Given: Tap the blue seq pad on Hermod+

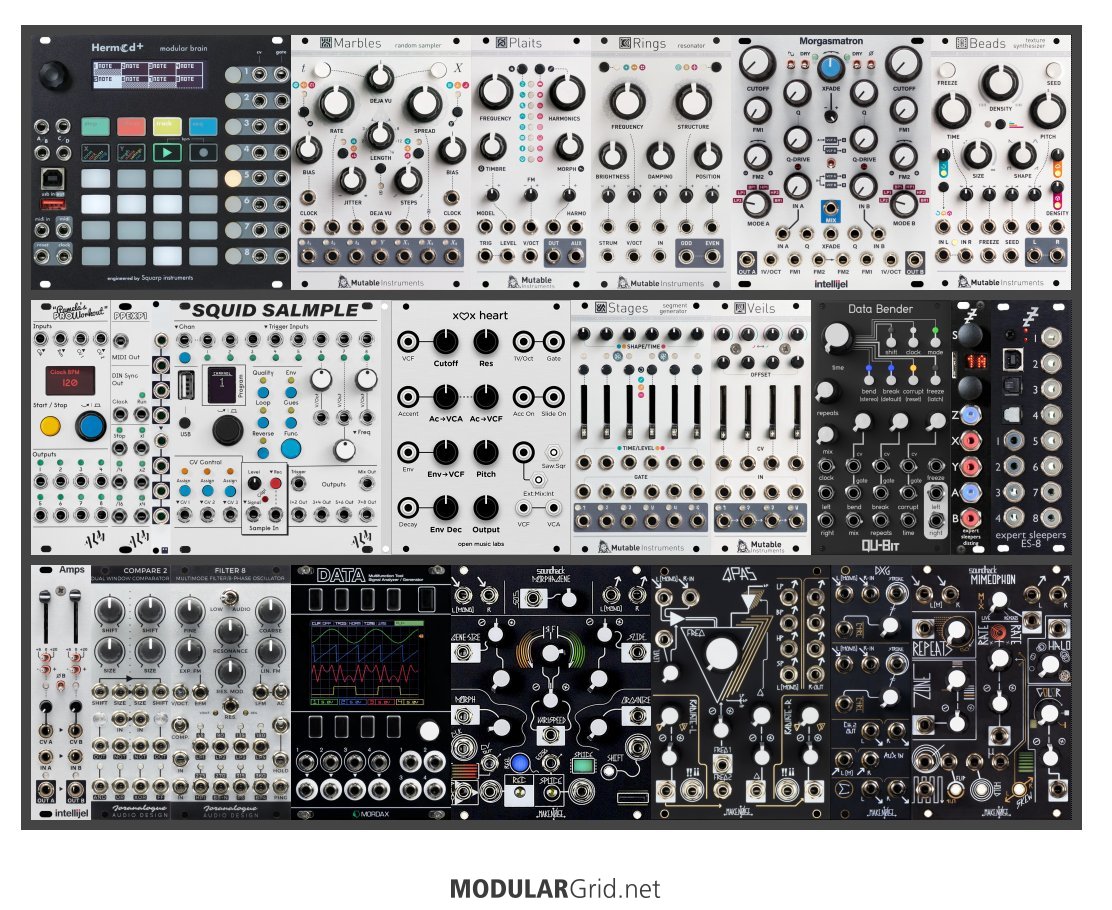Looking at the screenshot, I should [203, 126].
